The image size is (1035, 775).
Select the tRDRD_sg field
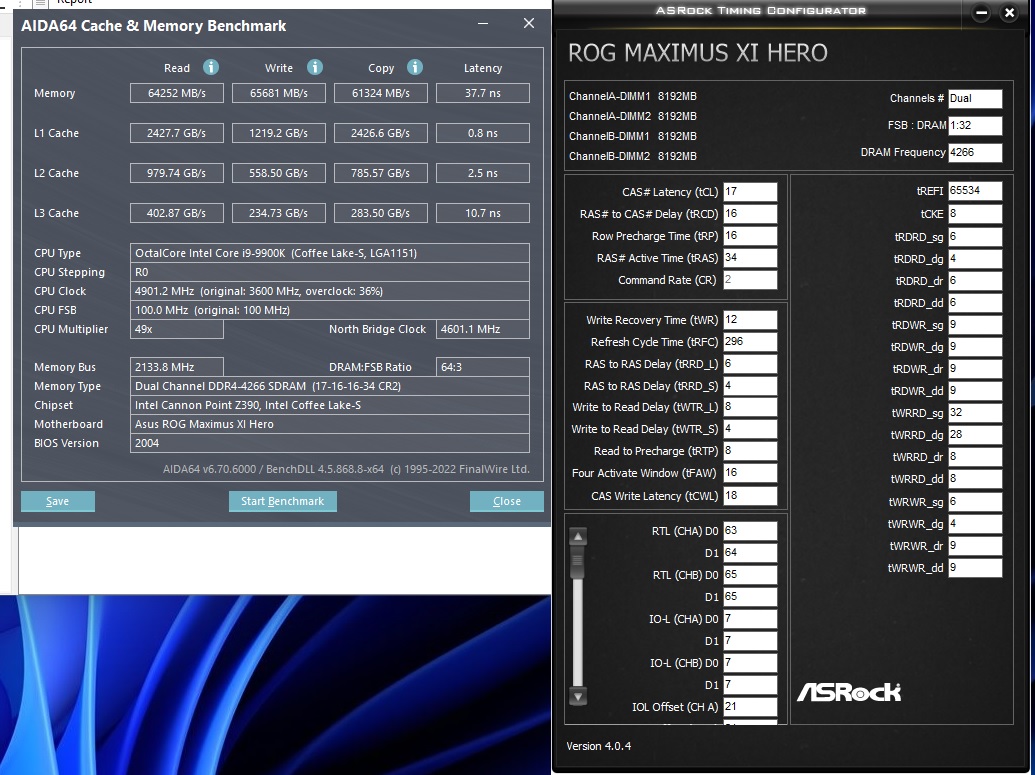coord(975,236)
